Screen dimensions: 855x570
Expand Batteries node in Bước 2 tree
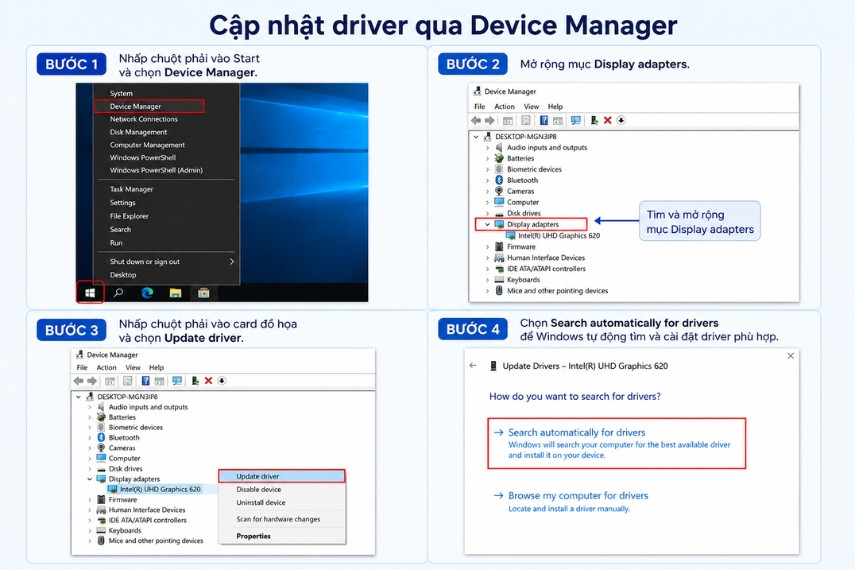pos(487,159)
